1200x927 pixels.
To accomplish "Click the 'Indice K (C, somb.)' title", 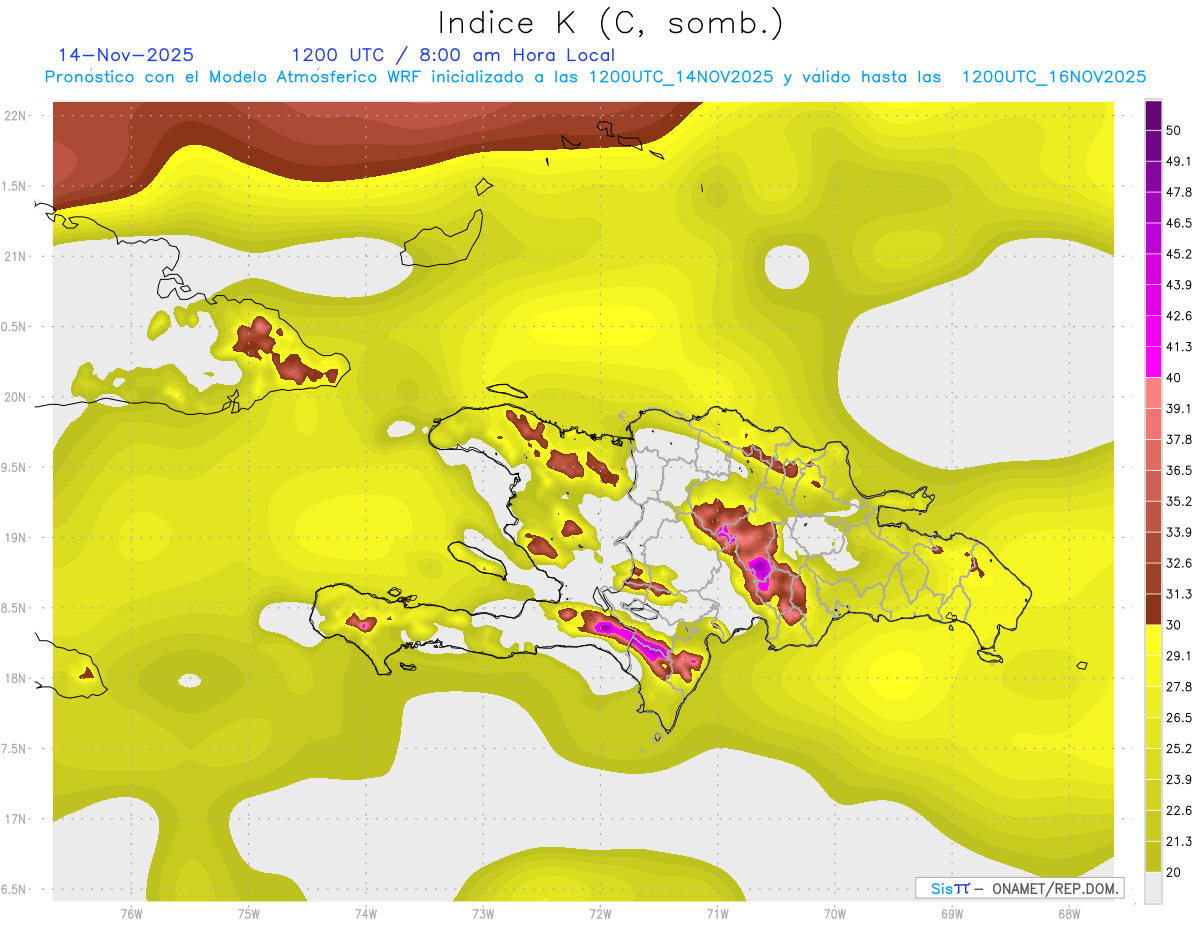I will (x=611, y=23).
